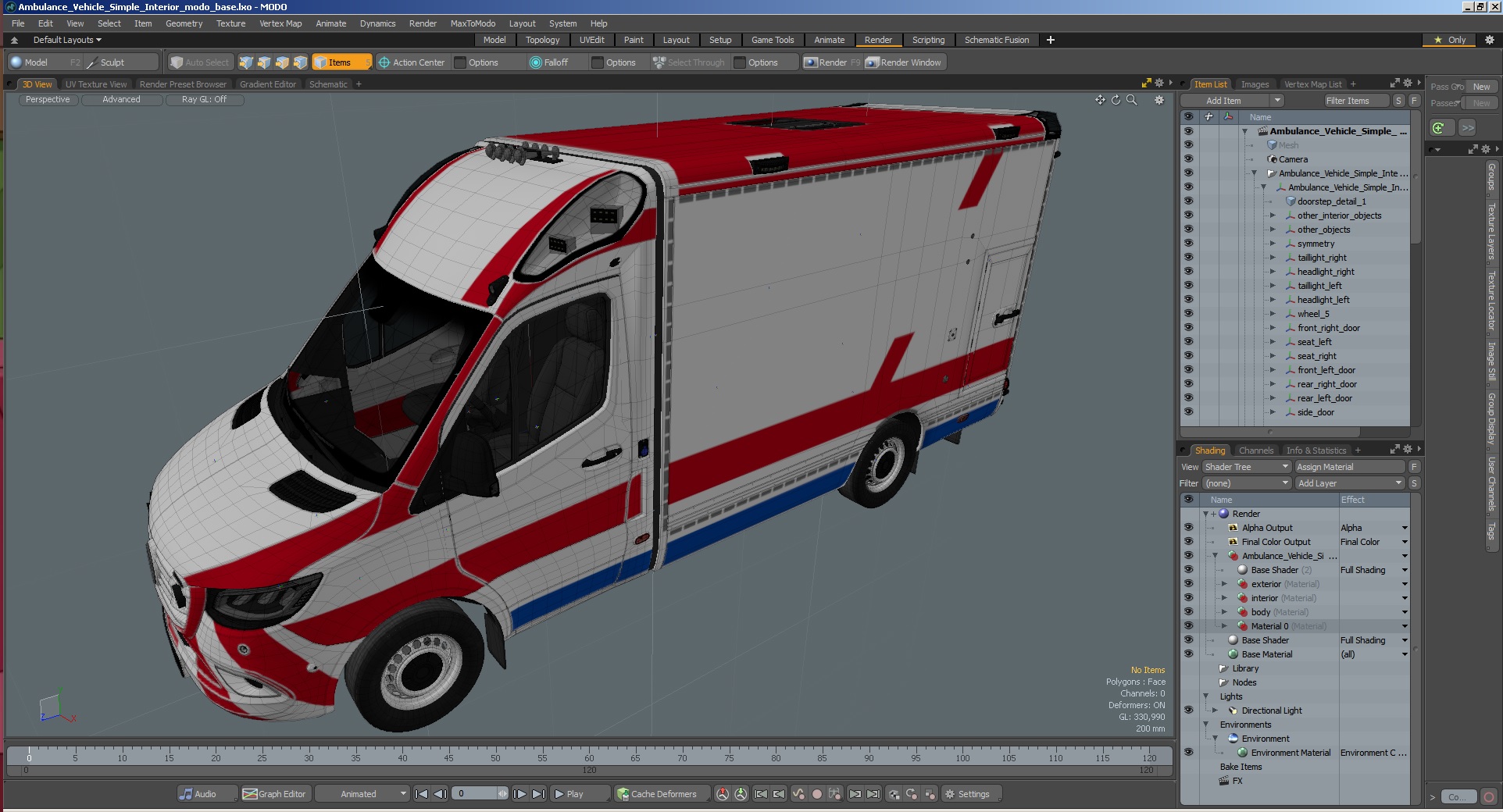Select the Model mode icon
The width and height of the screenshot is (1503, 812).
pyautogui.click(x=16, y=62)
